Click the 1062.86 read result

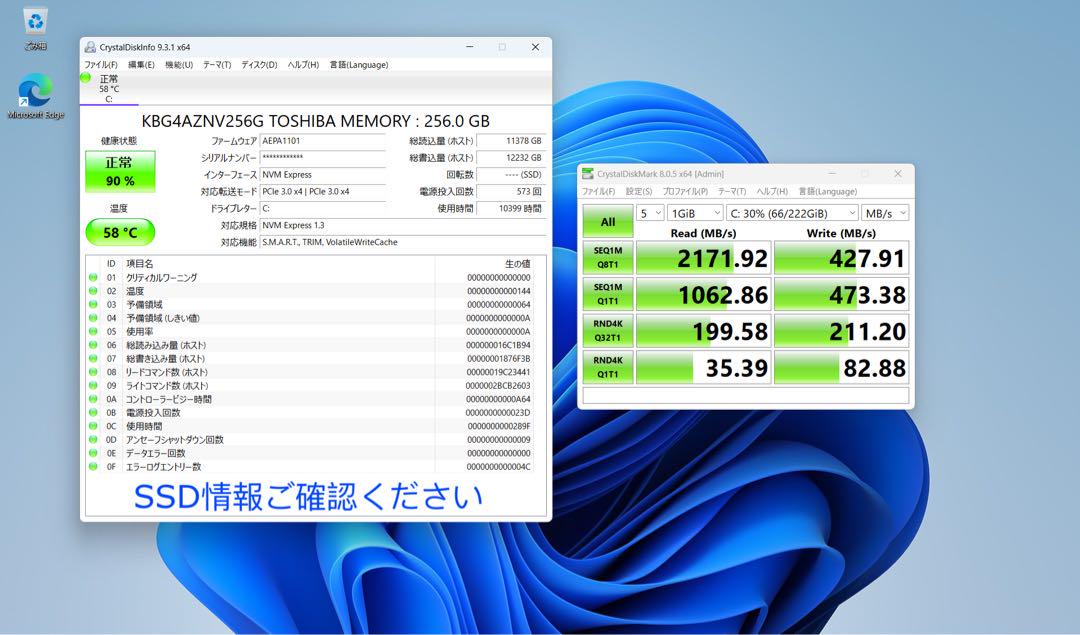703,294
